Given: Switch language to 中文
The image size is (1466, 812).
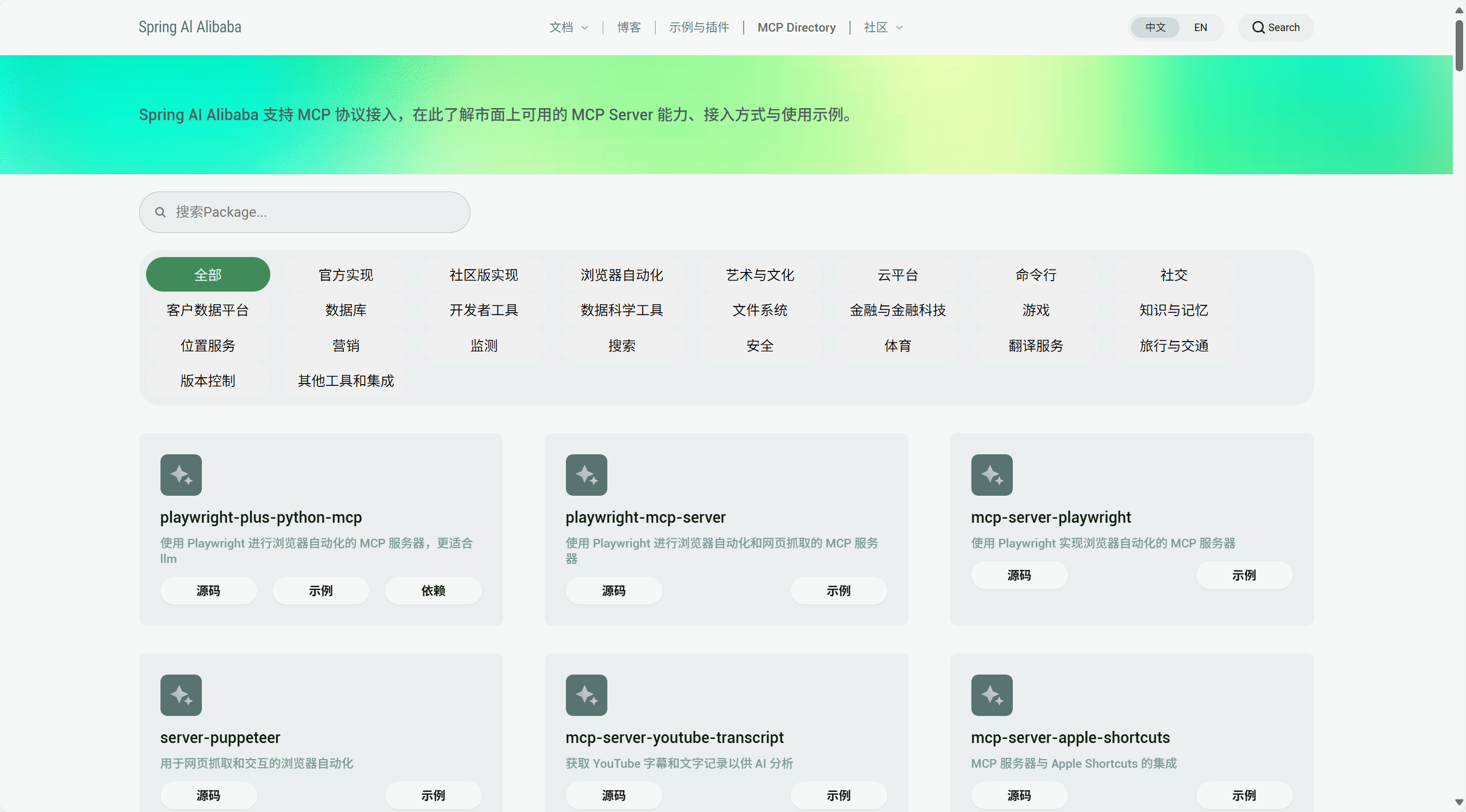Looking at the screenshot, I should (x=1155, y=28).
